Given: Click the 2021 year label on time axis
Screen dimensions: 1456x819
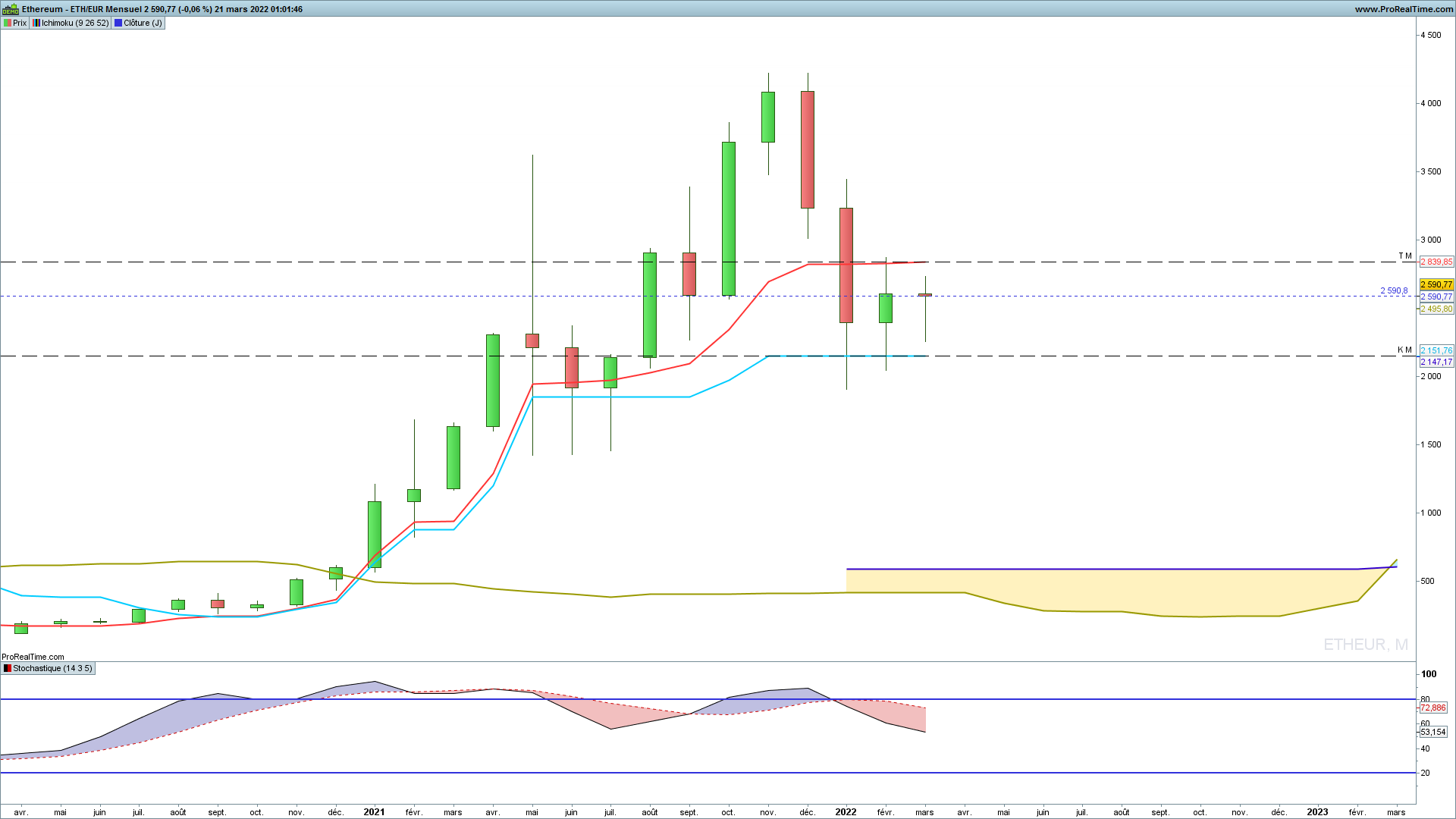Looking at the screenshot, I should point(374,811).
